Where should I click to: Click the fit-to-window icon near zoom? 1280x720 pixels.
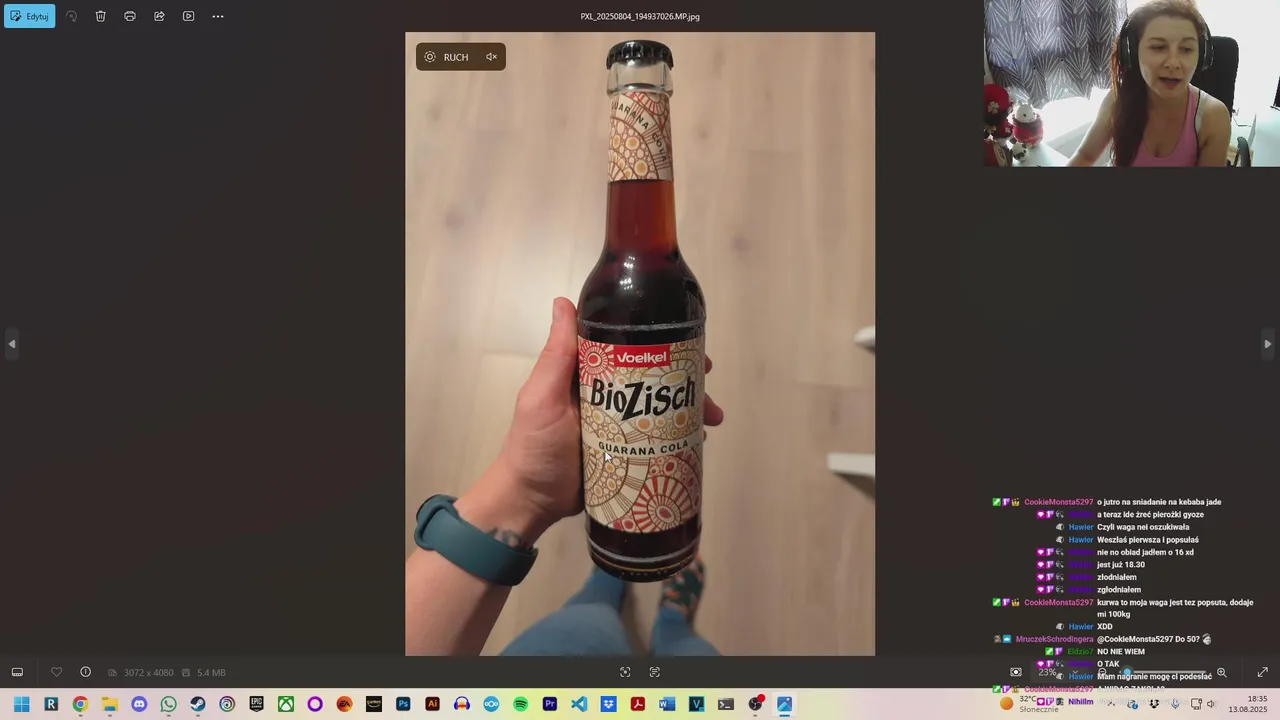coord(1016,672)
